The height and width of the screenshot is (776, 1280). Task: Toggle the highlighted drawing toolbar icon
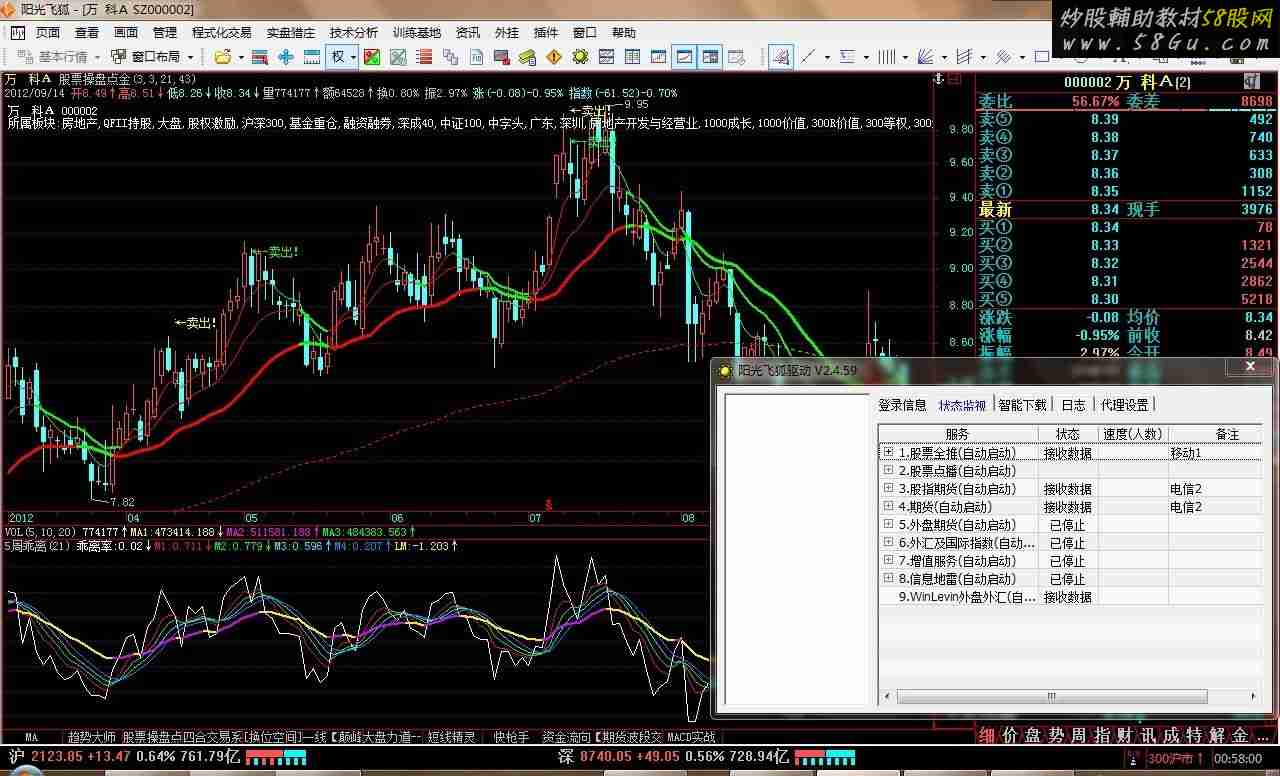[x=781, y=57]
